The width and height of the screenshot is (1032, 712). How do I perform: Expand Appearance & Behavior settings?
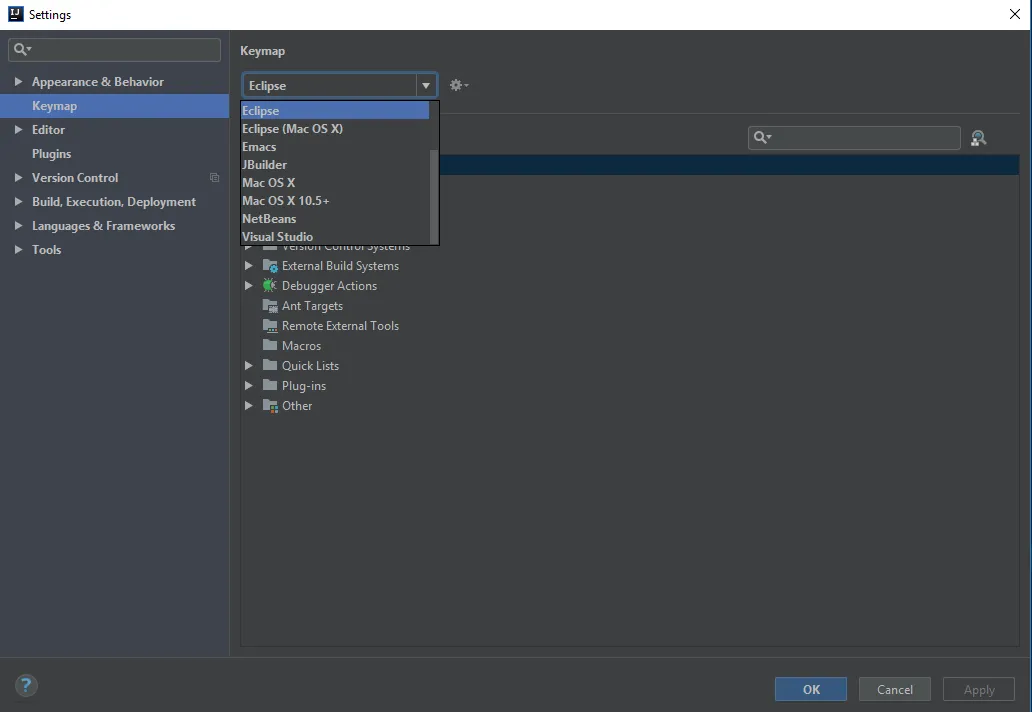pos(18,82)
